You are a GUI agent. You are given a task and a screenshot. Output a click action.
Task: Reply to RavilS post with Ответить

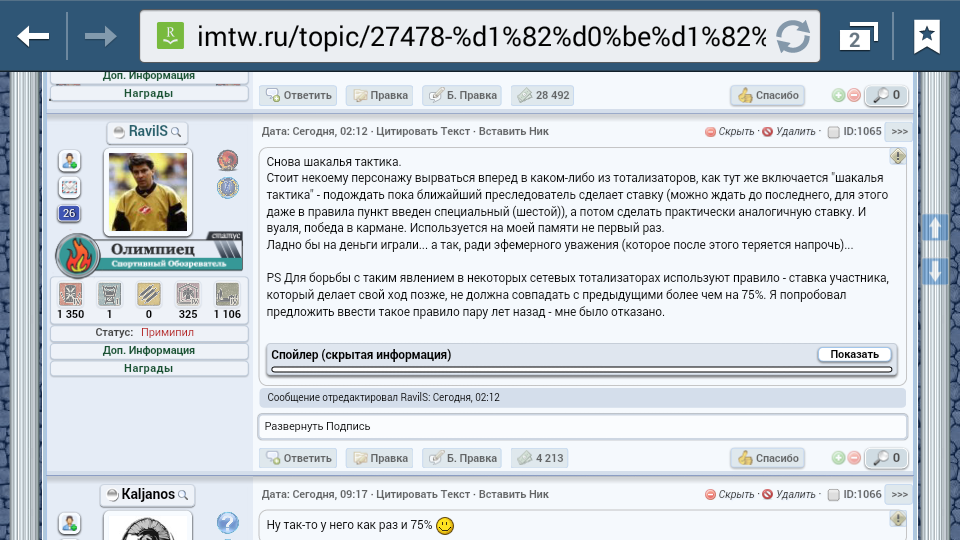[298, 458]
